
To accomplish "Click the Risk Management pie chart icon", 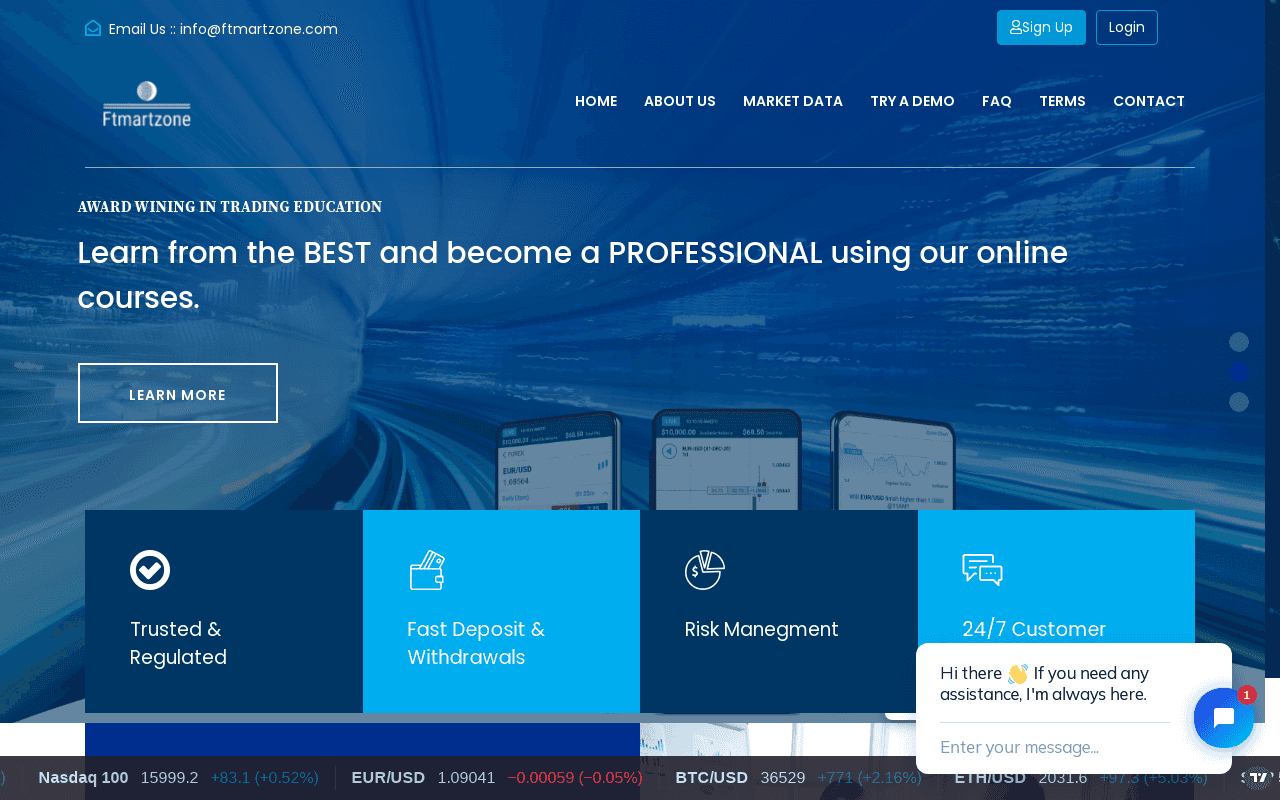I will click(x=704, y=570).
